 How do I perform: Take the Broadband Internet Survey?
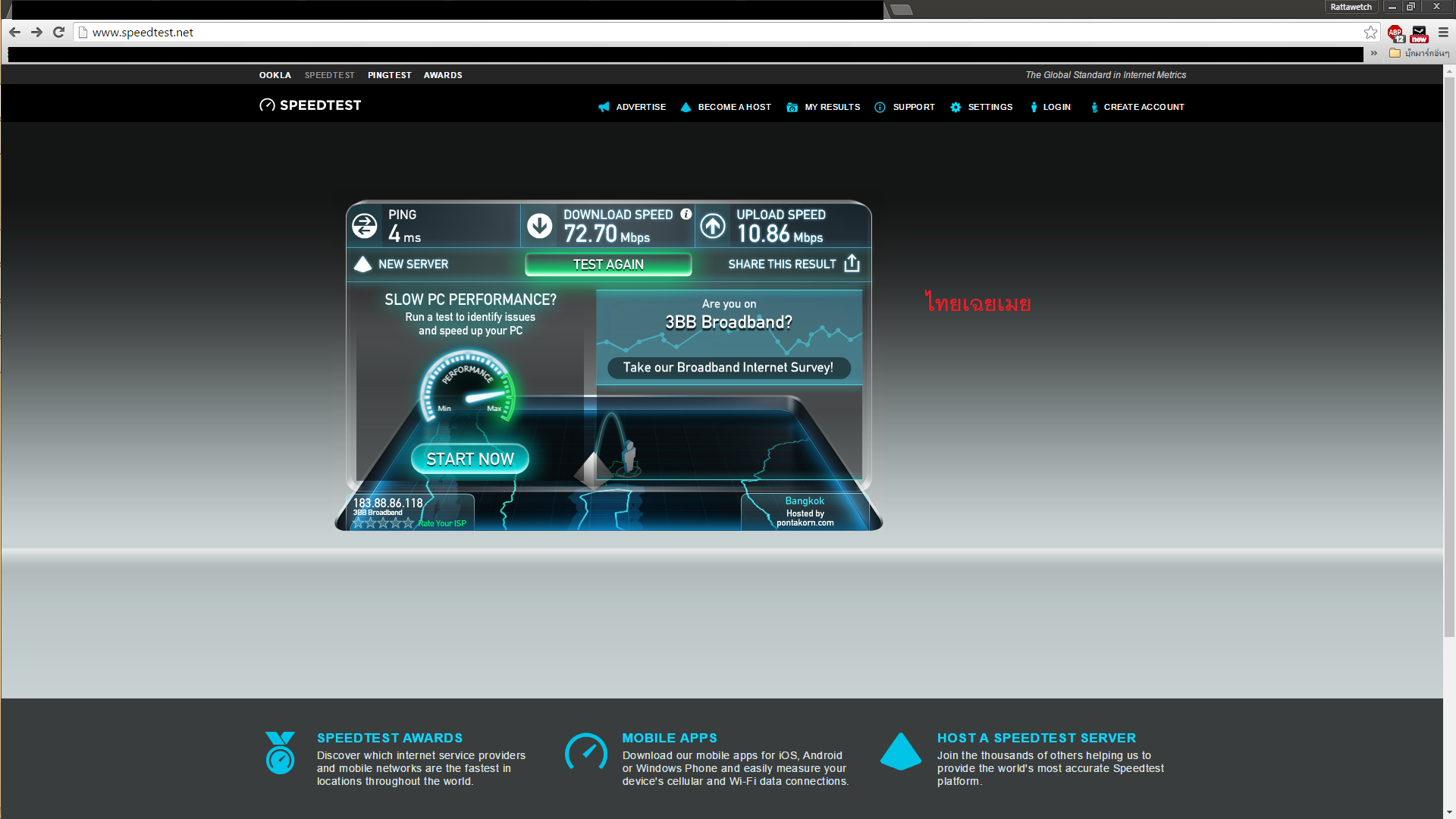point(728,368)
